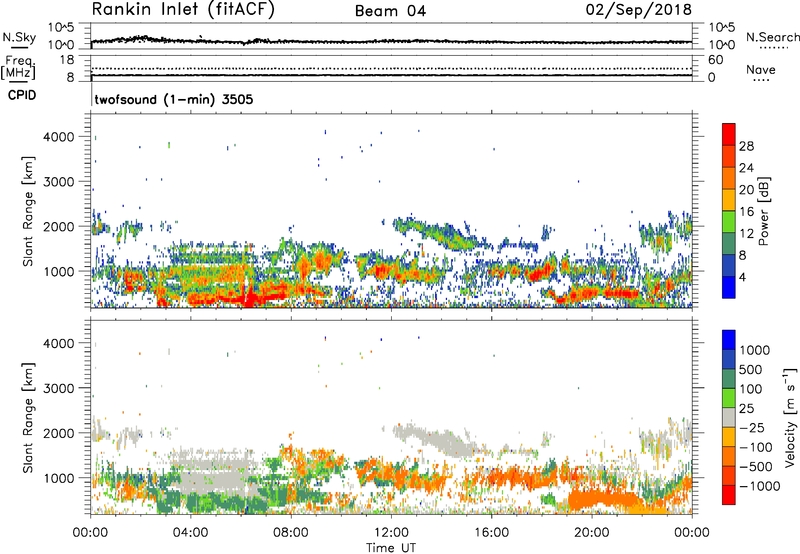Click the 'Freq. [MHz]' axis label

19,68
